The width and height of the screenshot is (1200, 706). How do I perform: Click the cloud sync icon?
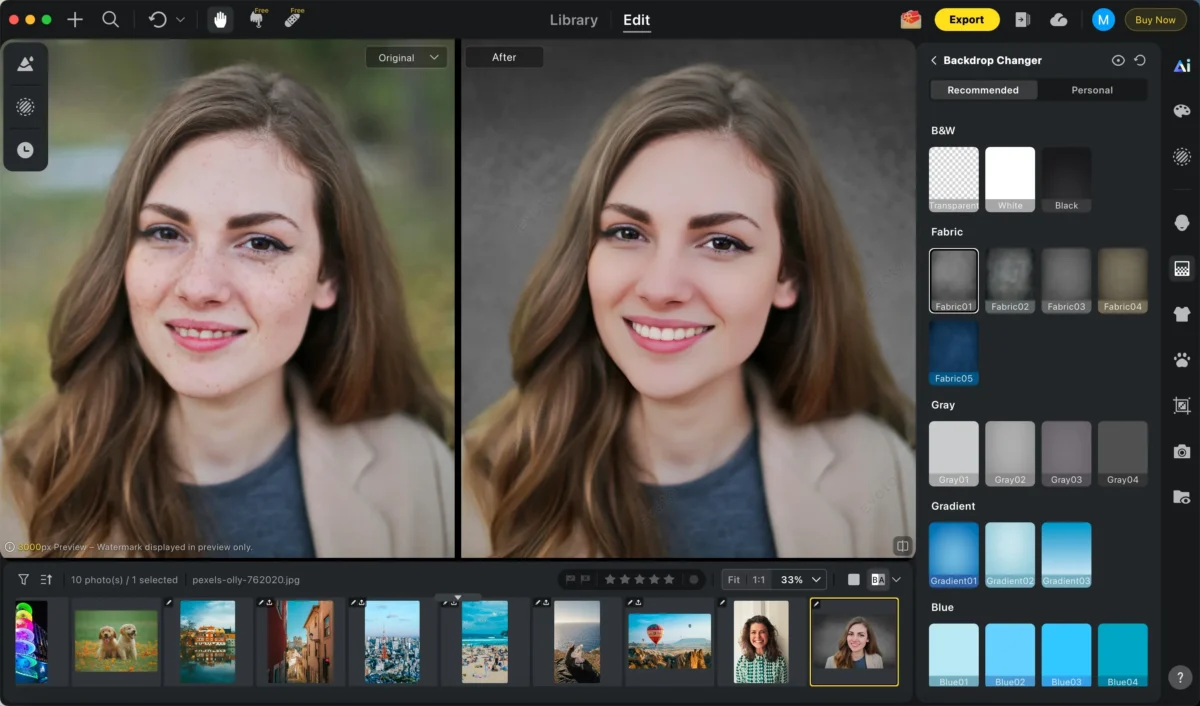1058,20
